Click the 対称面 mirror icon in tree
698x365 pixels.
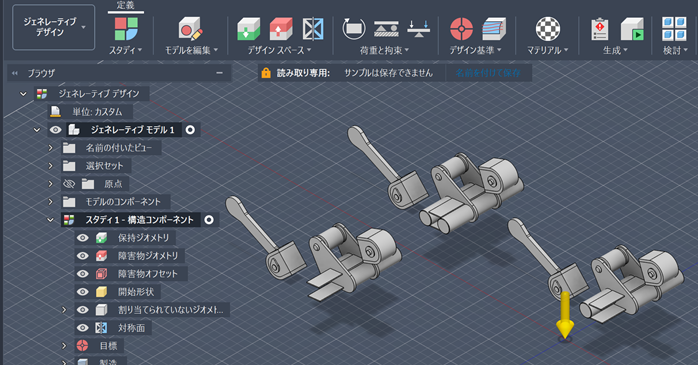[101, 328]
